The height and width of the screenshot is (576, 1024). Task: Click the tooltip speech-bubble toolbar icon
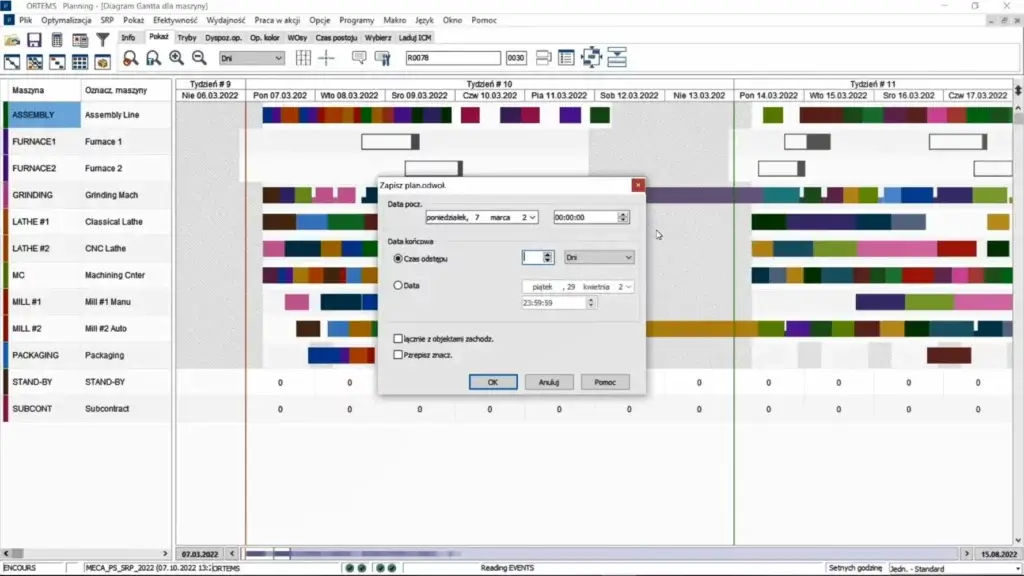click(x=357, y=58)
